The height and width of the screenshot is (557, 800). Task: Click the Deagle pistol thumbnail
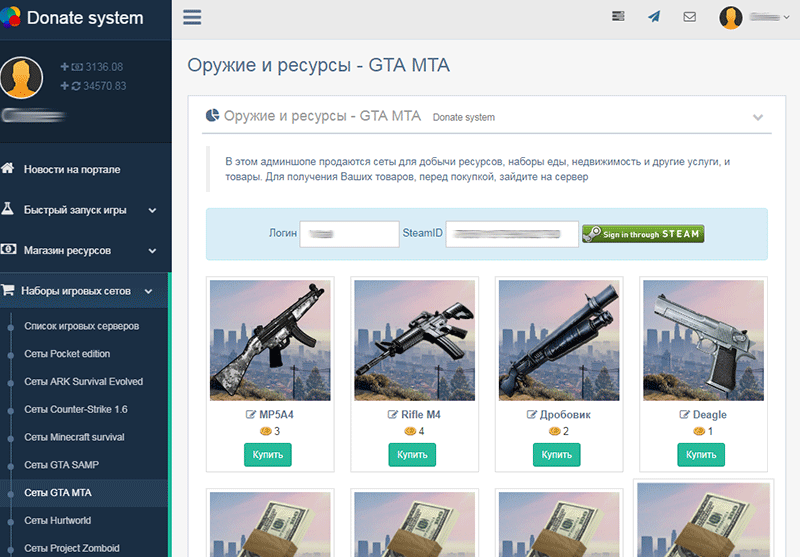pos(702,340)
